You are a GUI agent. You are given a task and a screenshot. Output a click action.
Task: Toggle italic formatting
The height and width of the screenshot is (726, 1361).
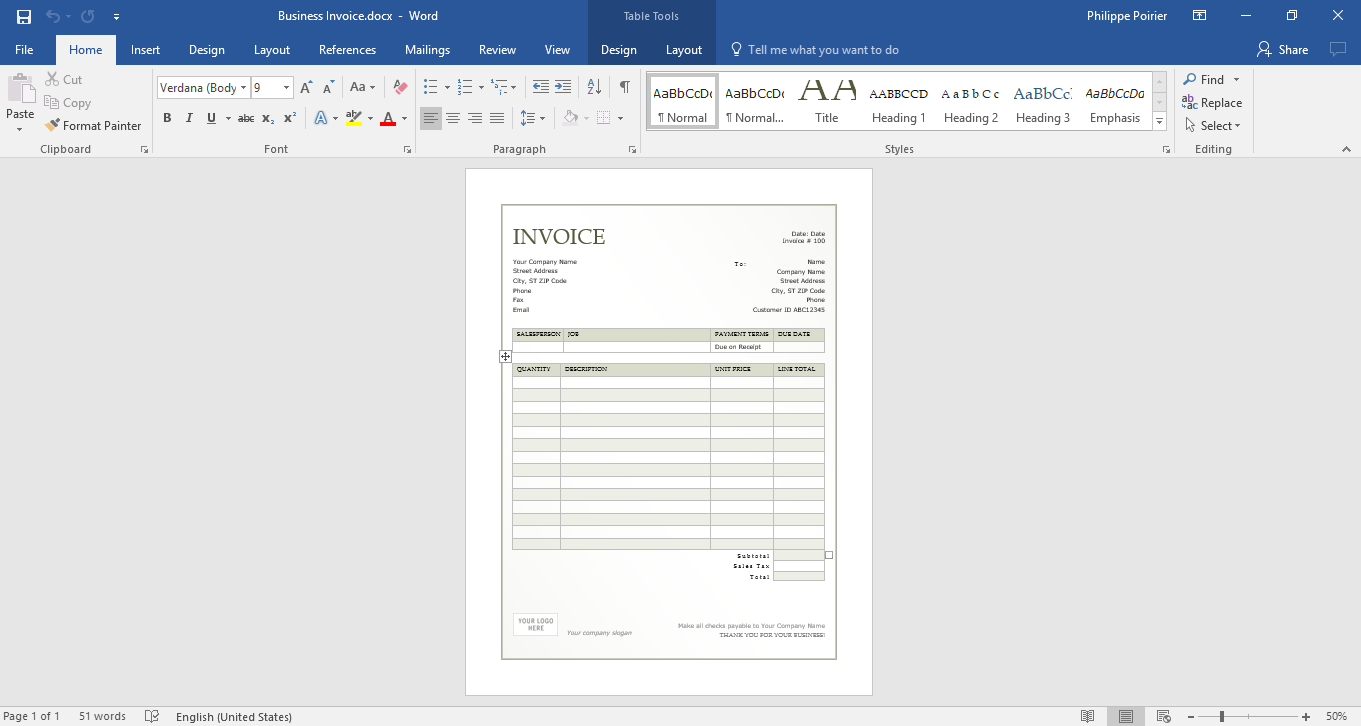click(189, 117)
